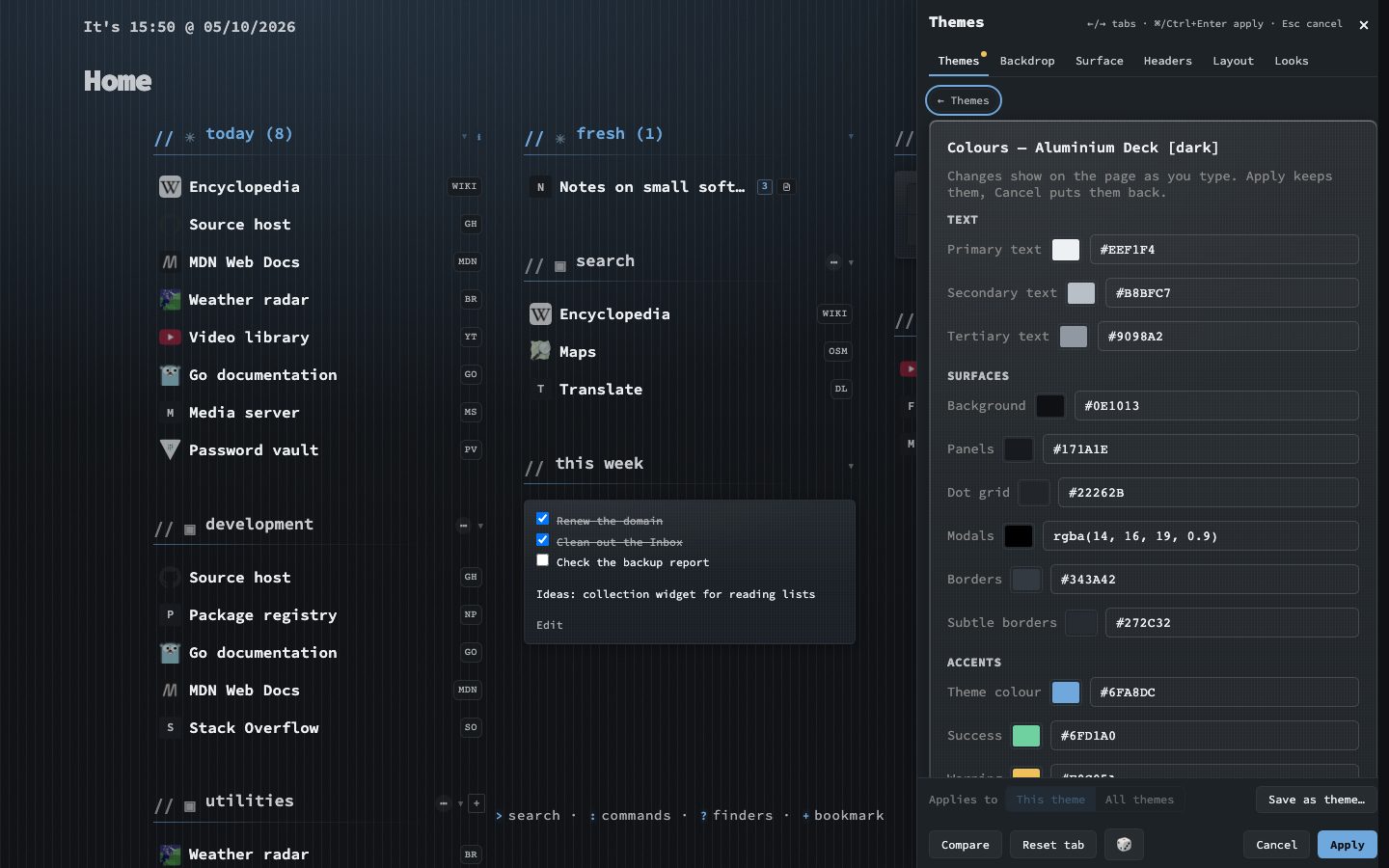Uncheck the Clean out the Inbox task
This screenshot has height=868, width=1389.
click(x=542, y=540)
